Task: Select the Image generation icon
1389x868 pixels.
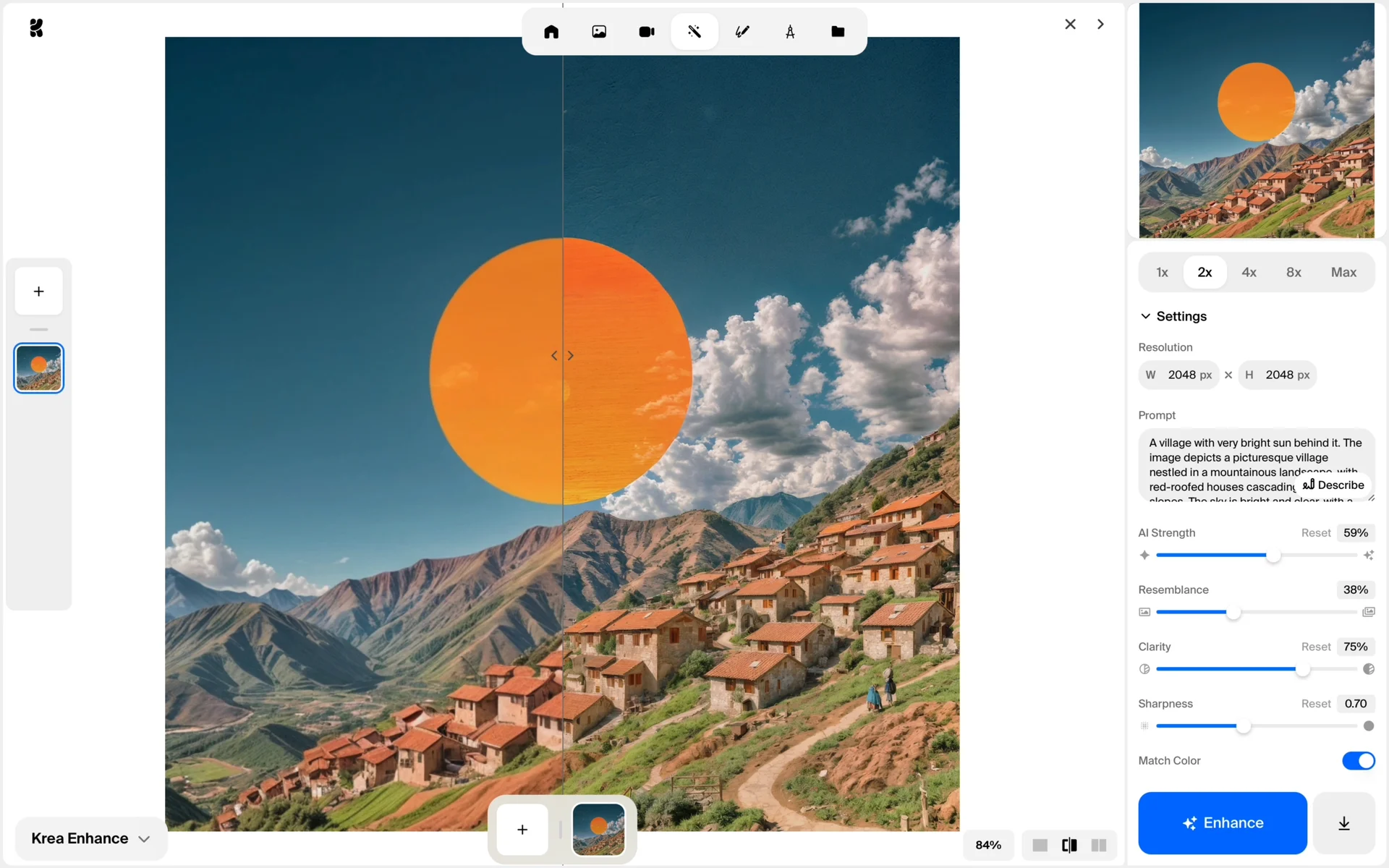Action: click(x=599, y=32)
